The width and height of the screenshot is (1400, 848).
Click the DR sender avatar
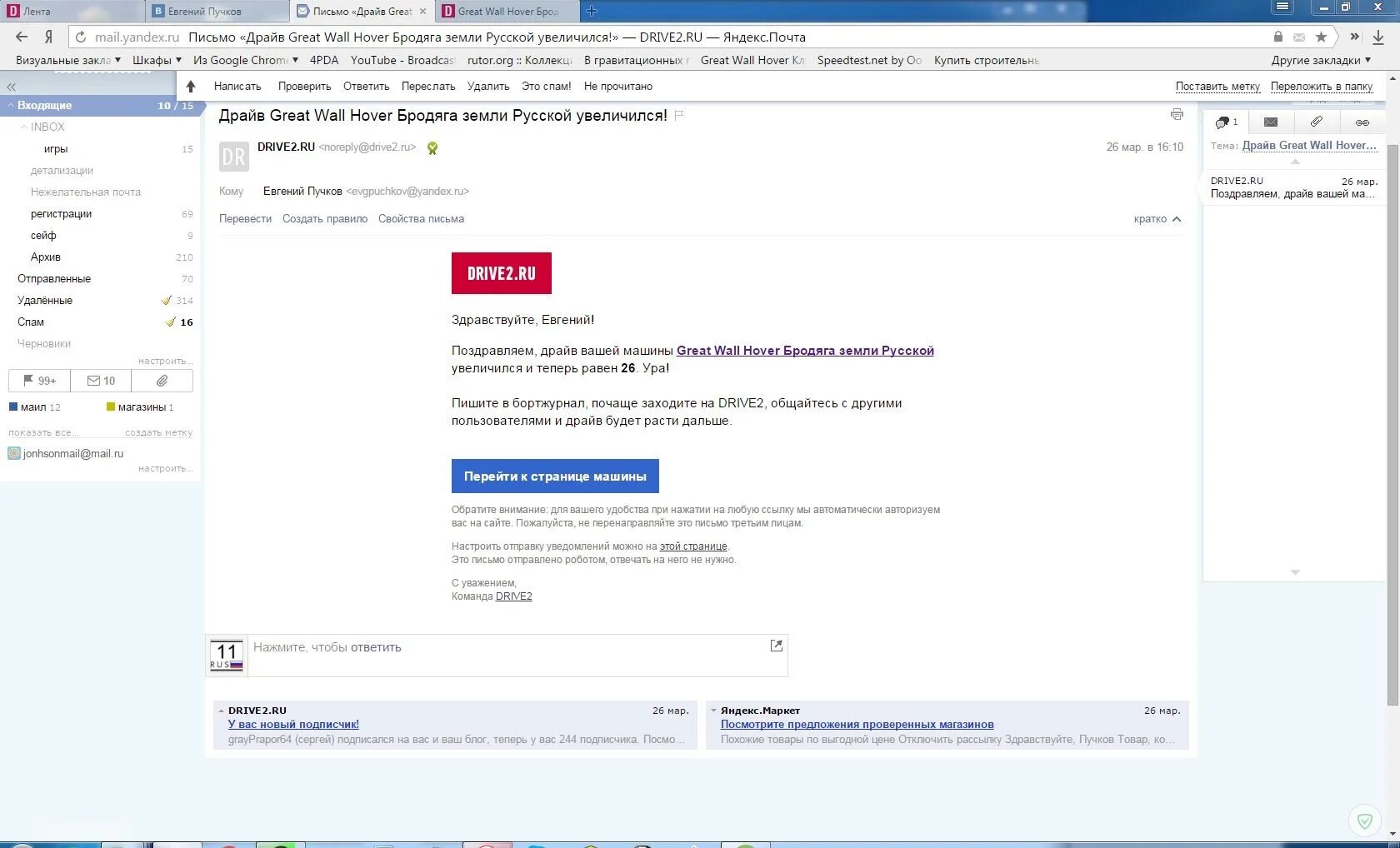point(234,157)
